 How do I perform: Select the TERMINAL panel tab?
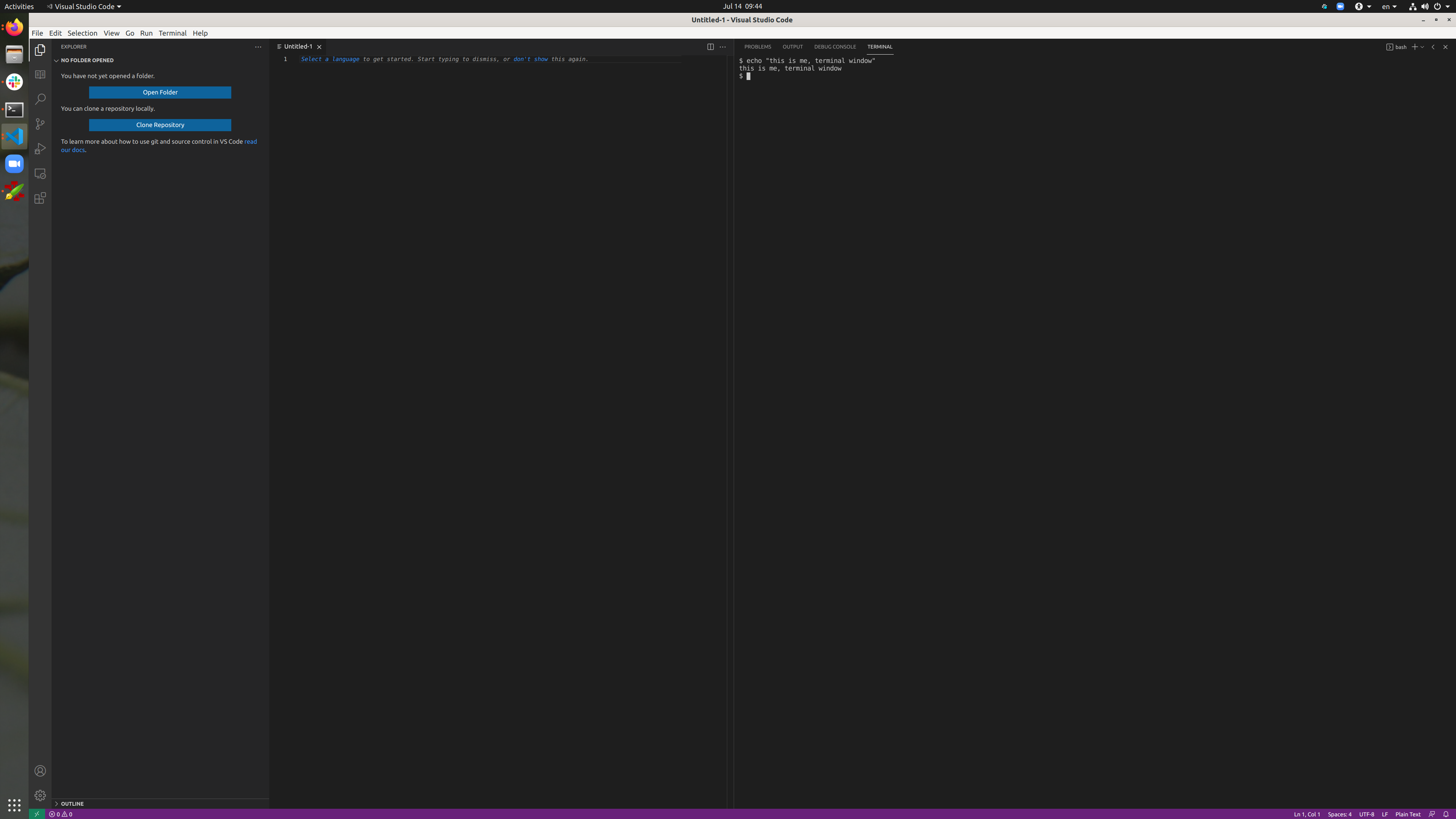880,47
